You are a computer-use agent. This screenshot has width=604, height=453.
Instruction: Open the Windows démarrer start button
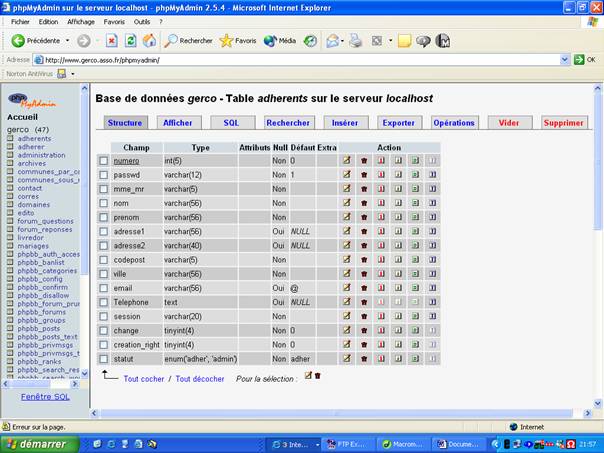pyautogui.click(x=36, y=444)
